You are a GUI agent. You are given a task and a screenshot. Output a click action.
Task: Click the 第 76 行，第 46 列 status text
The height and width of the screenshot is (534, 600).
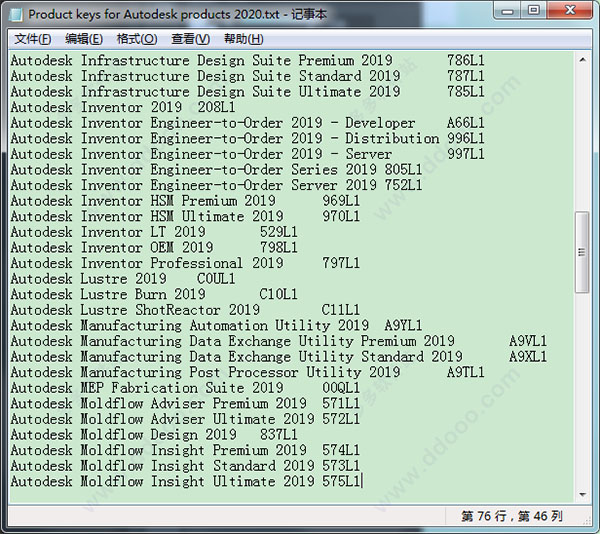click(x=512, y=516)
